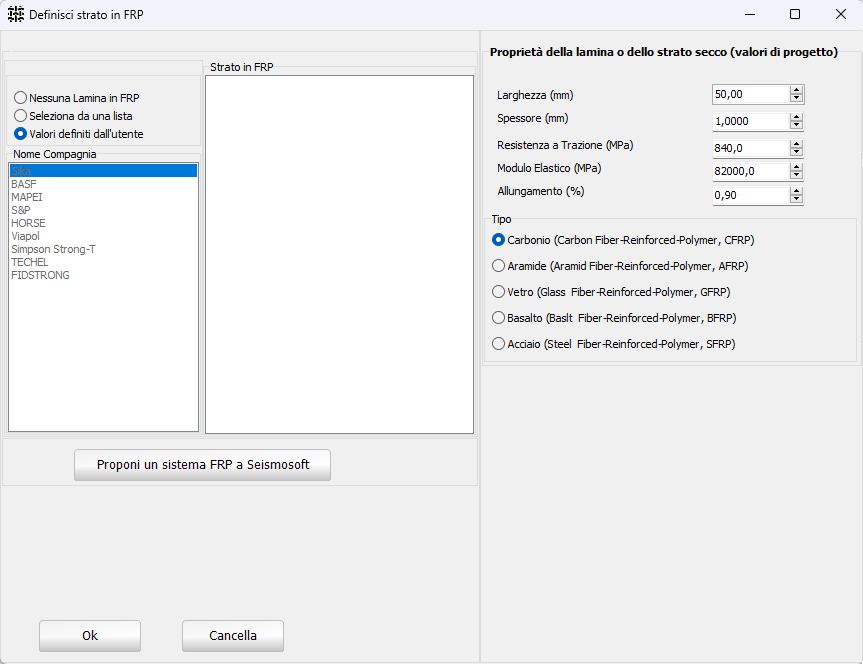This screenshot has width=863, height=664.
Task: Increase Spessore value with up arrow
Action: point(796,117)
